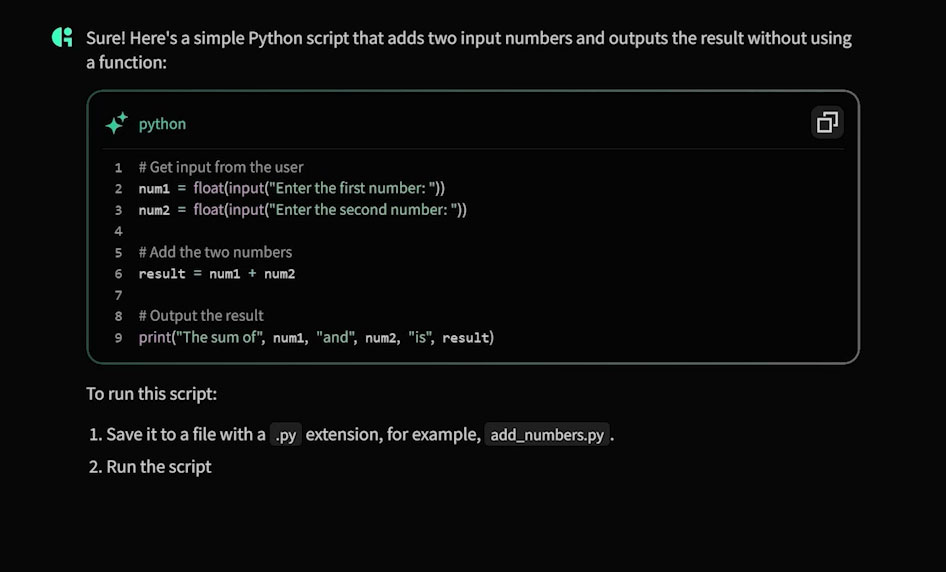Click the "# Add the two numbers" comment
Screen dimensions: 946x572
coord(215,252)
